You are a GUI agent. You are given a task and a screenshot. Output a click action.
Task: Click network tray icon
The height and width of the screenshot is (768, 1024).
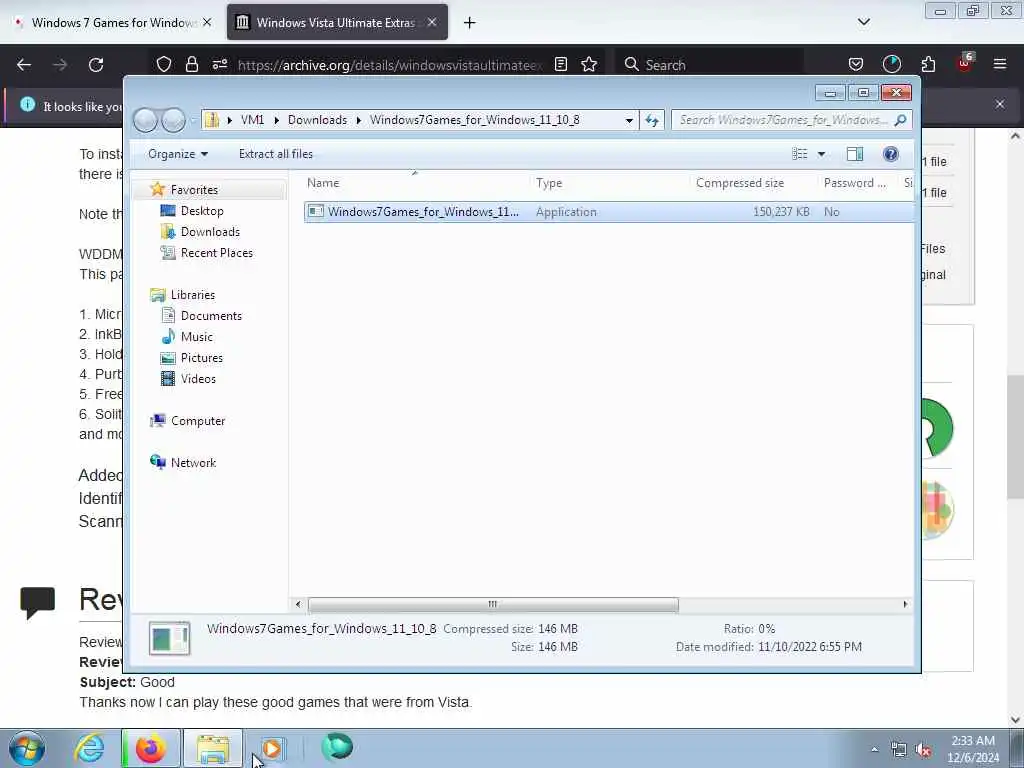tap(899, 750)
